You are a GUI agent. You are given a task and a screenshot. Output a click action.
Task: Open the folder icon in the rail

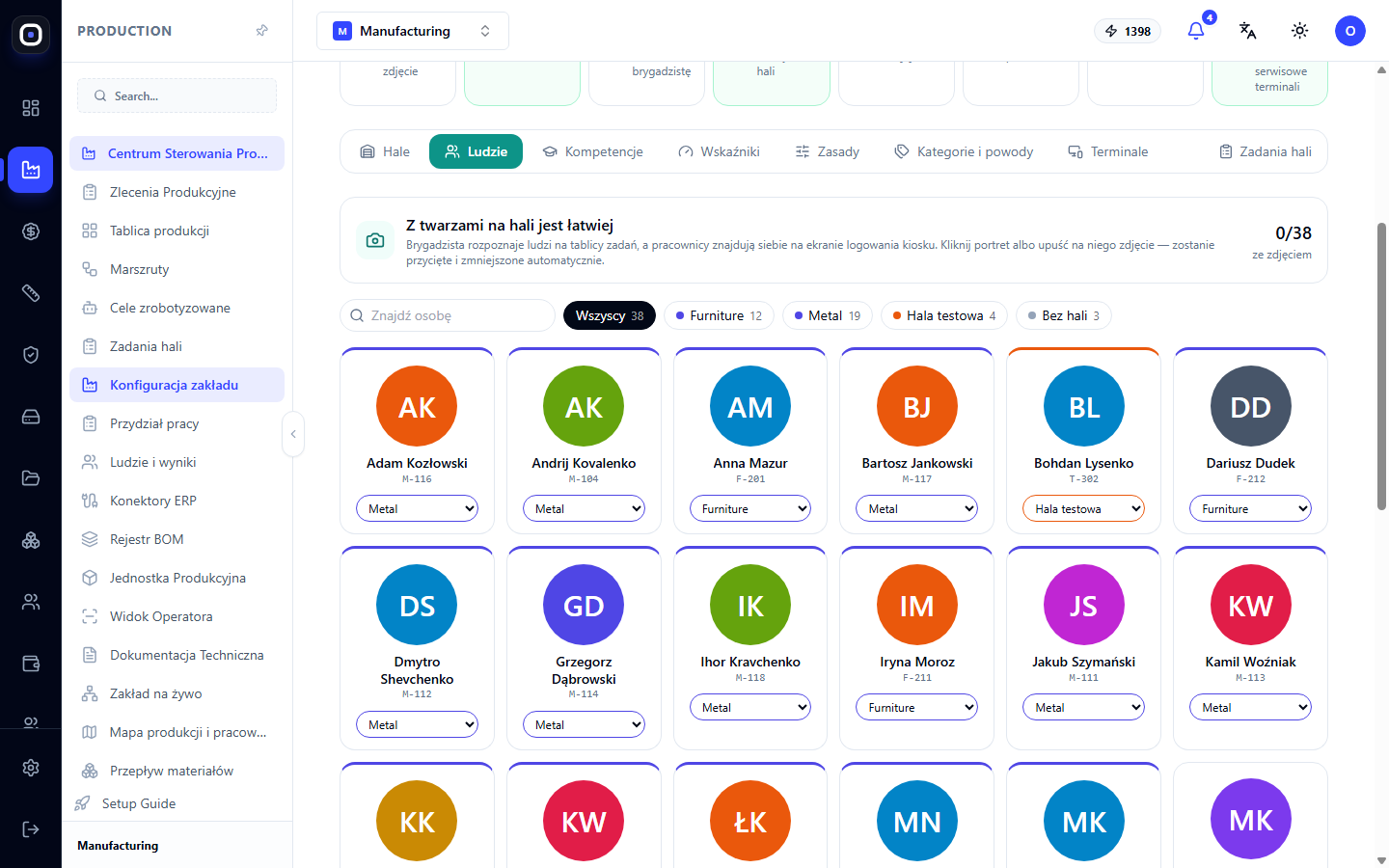(31, 478)
